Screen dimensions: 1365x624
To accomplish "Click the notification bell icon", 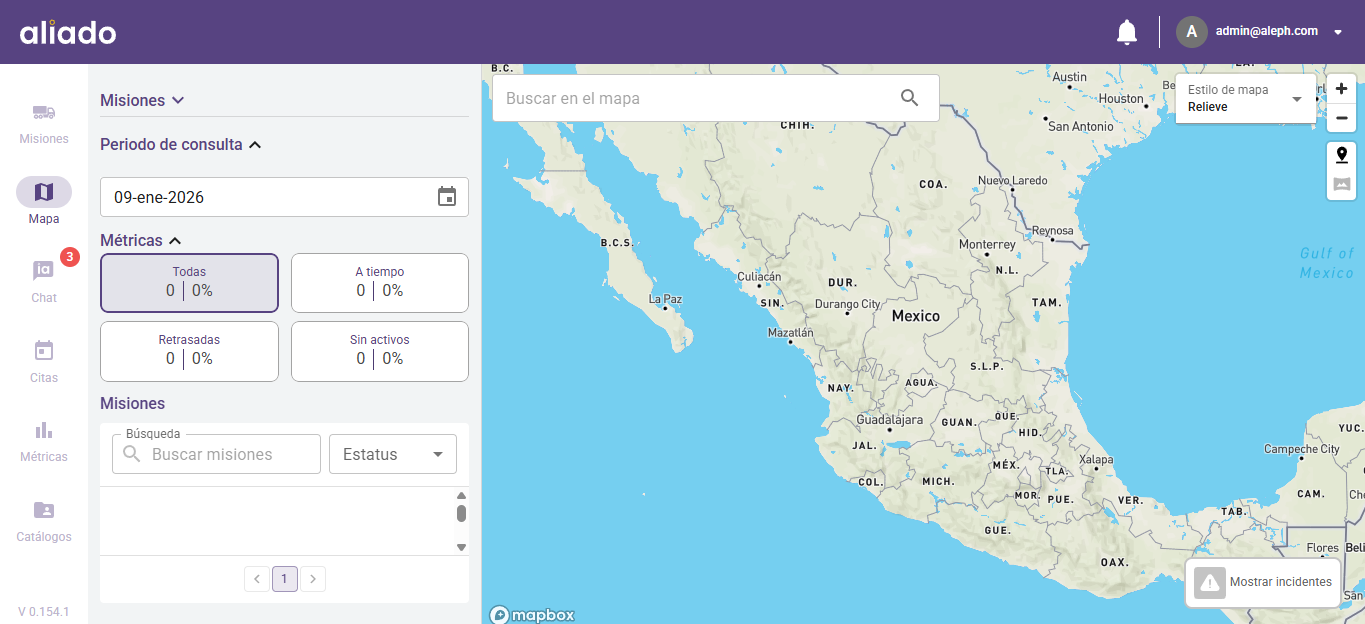I will pyautogui.click(x=1126, y=32).
